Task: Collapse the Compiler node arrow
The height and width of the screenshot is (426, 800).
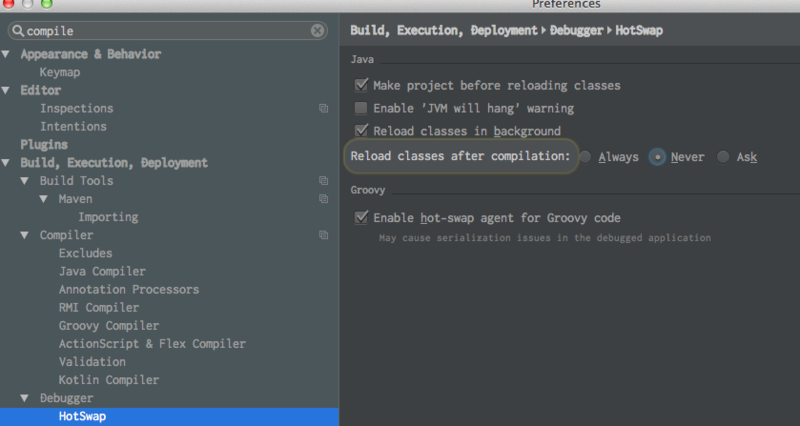Action: coord(24,235)
